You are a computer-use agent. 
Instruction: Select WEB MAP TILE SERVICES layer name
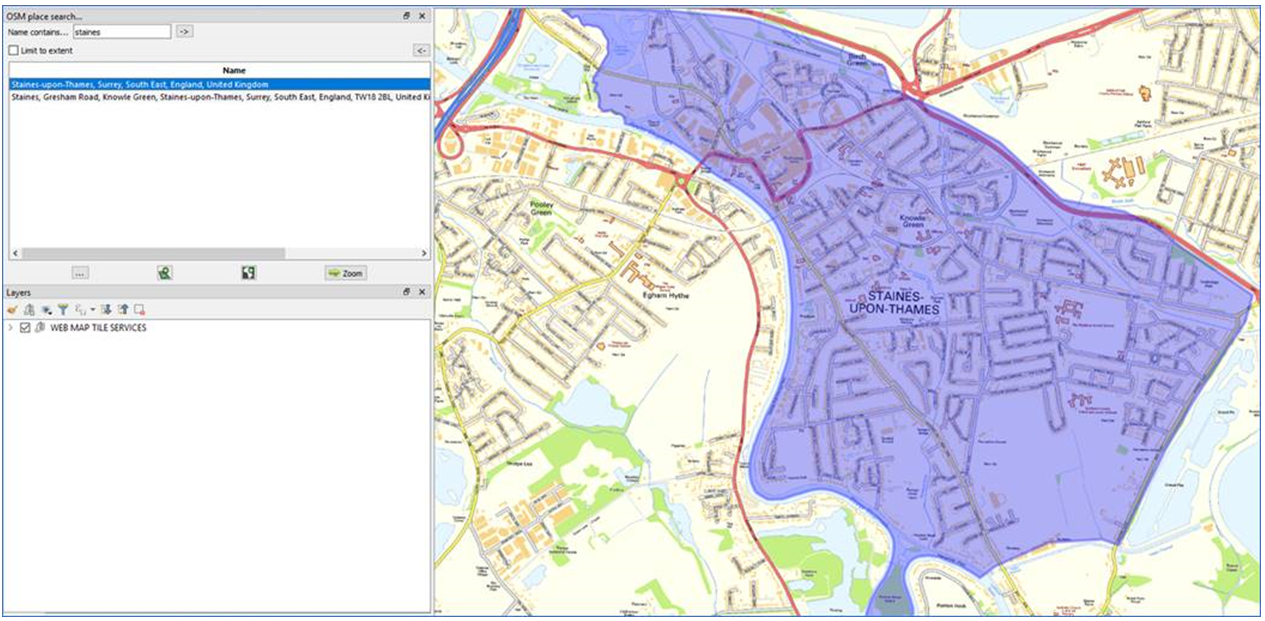coord(98,328)
